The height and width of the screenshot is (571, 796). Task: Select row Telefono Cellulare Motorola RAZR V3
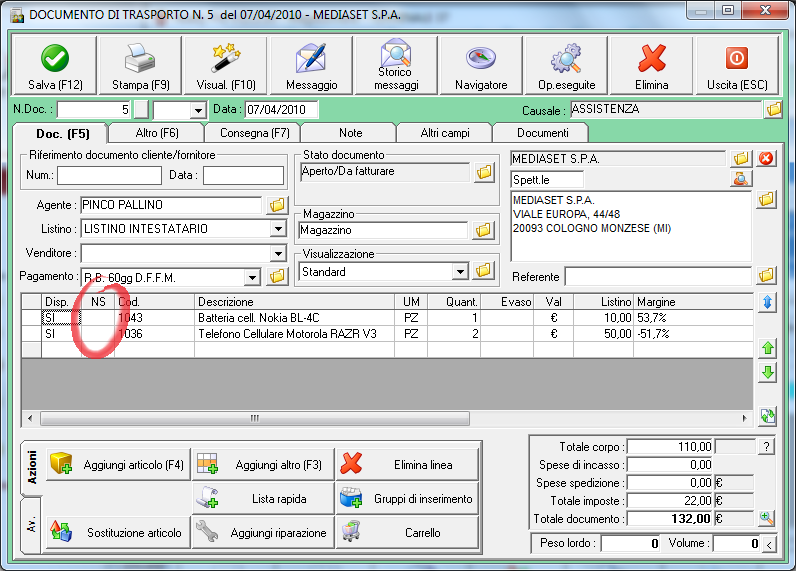pyautogui.click(x=387, y=333)
